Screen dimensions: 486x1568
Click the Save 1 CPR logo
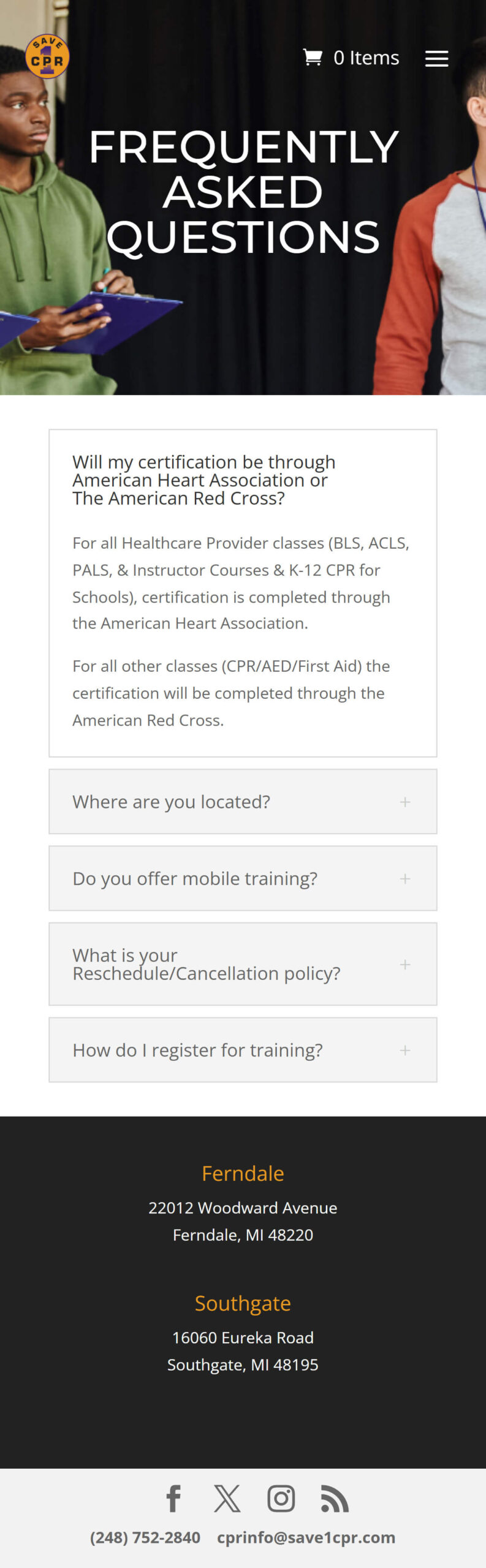coord(47,56)
